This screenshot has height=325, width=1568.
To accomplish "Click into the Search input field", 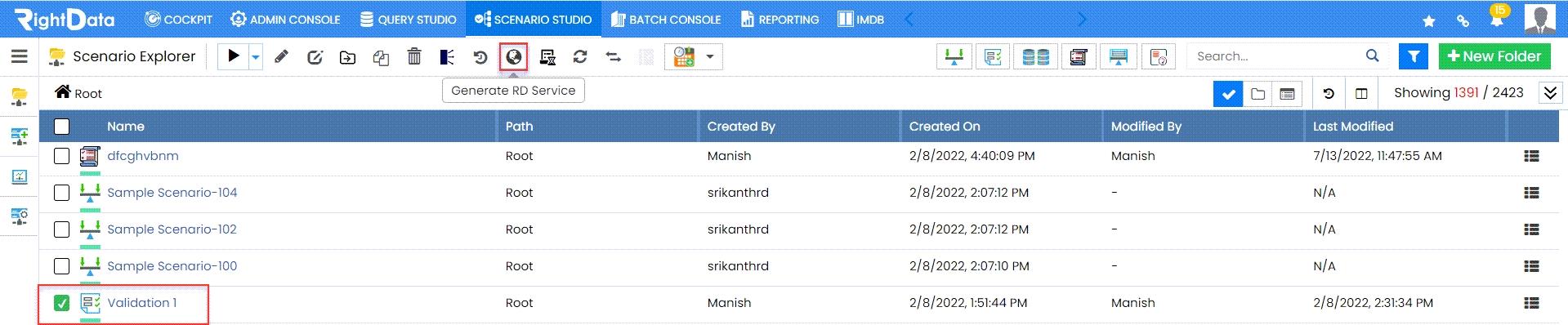I will click(1277, 56).
